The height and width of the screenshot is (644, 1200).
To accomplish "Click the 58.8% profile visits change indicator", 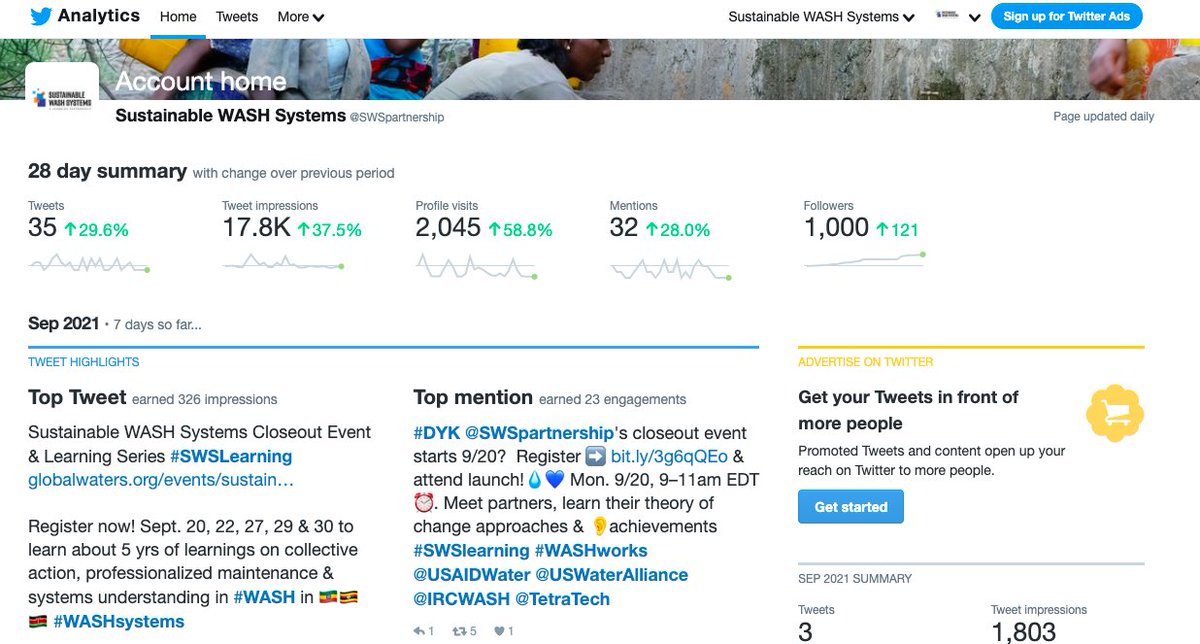I will click(521, 230).
